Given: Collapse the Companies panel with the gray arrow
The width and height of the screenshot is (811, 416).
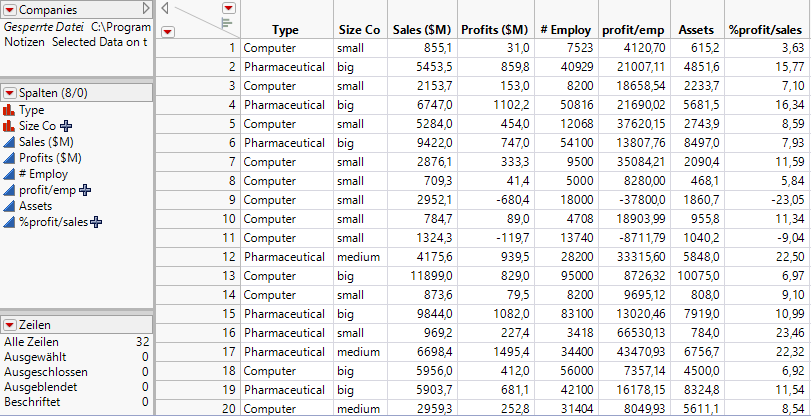Looking at the screenshot, I should 146,8.
